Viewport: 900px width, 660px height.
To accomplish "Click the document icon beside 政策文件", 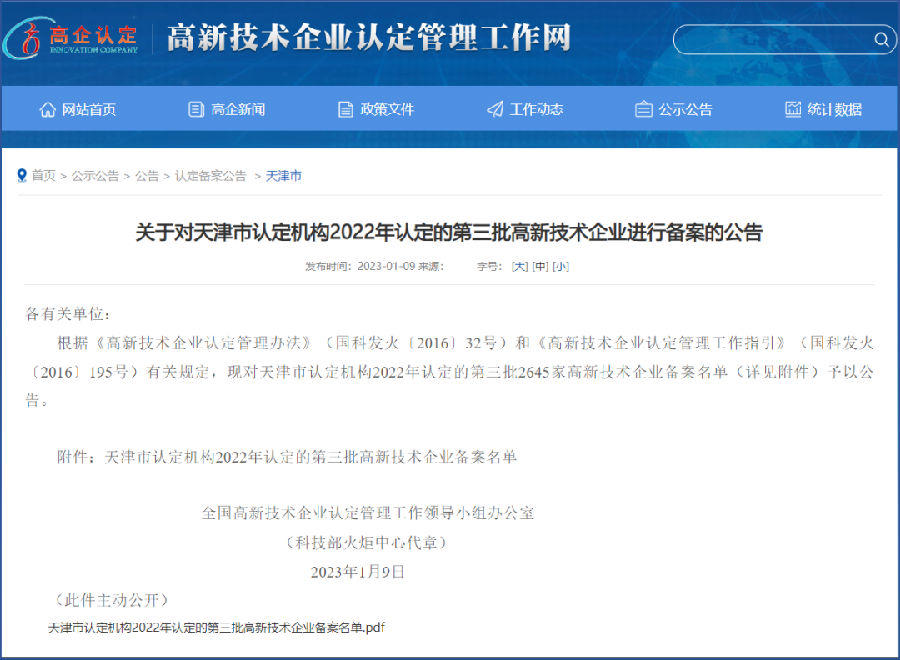I will pos(346,110).
